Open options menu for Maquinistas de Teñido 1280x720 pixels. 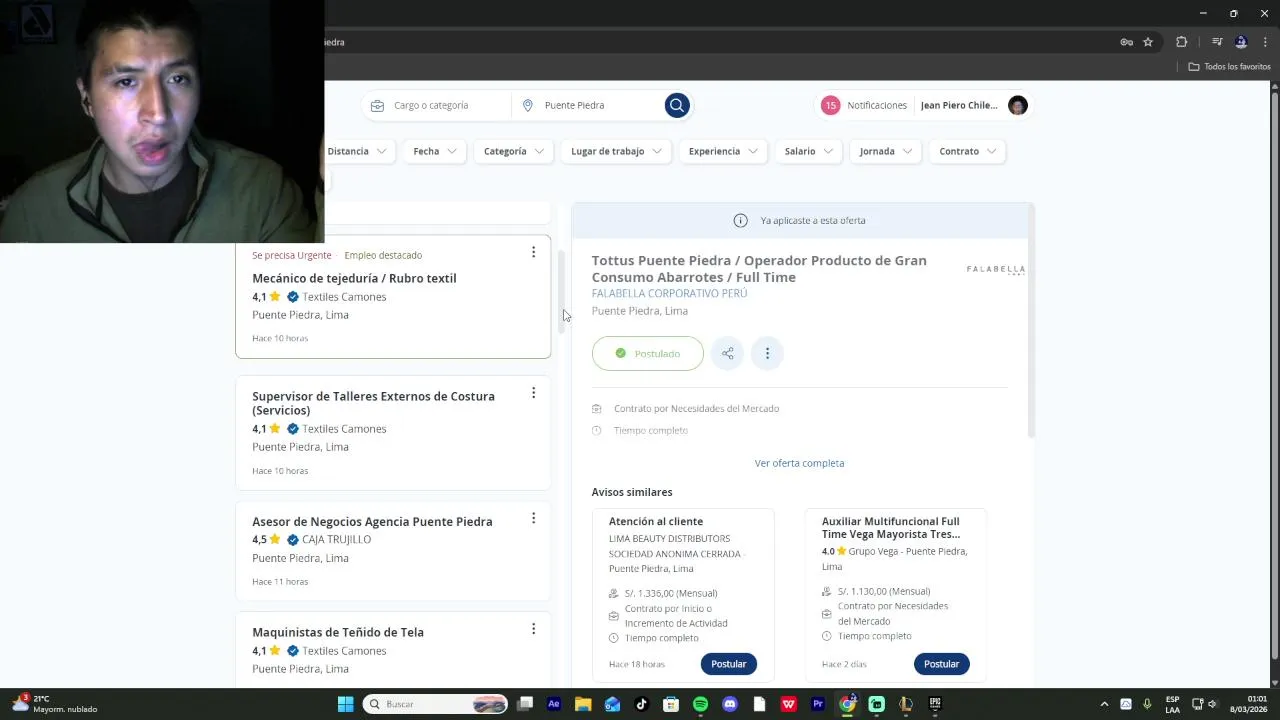[x=533, y=629]
